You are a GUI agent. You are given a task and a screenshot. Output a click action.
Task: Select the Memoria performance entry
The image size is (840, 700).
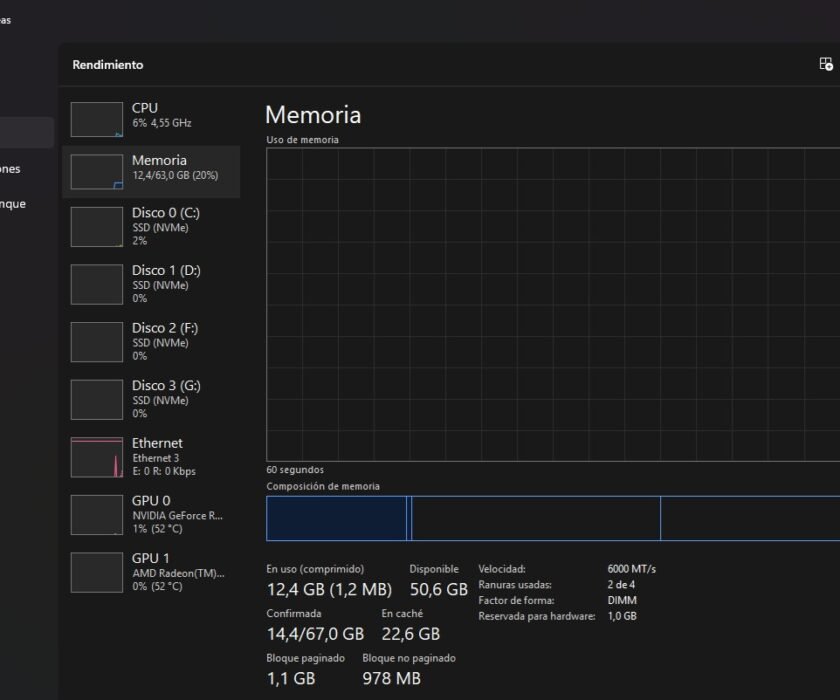pos(151,171)
